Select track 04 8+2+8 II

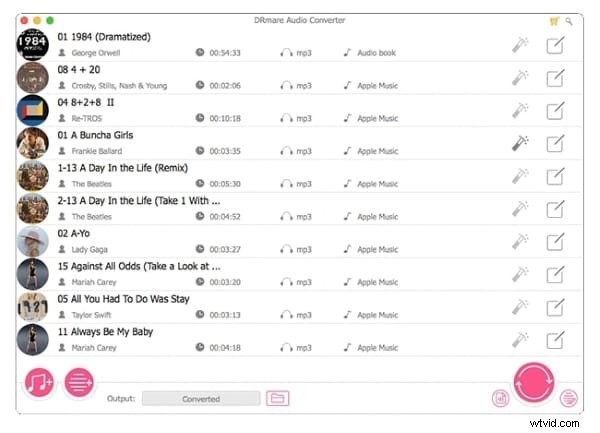point(86,102)
